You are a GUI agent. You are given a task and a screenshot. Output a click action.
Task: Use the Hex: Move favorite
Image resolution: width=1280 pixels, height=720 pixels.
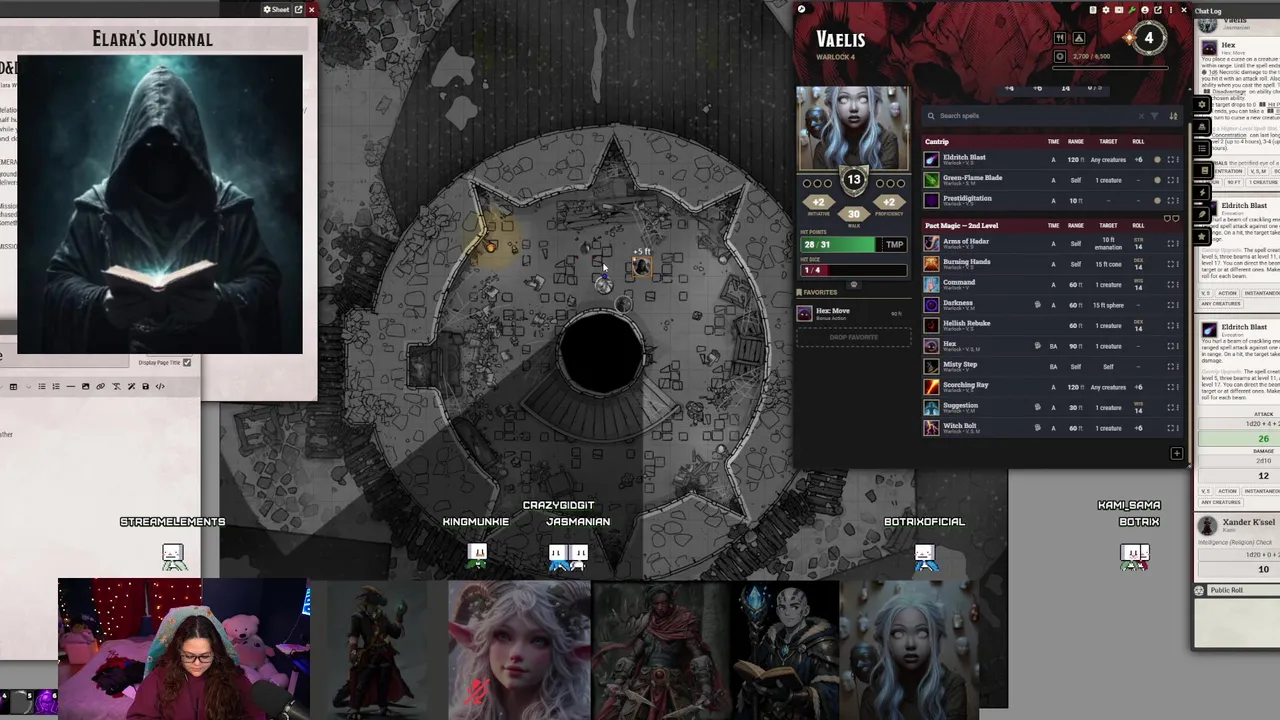coord(852,313)
